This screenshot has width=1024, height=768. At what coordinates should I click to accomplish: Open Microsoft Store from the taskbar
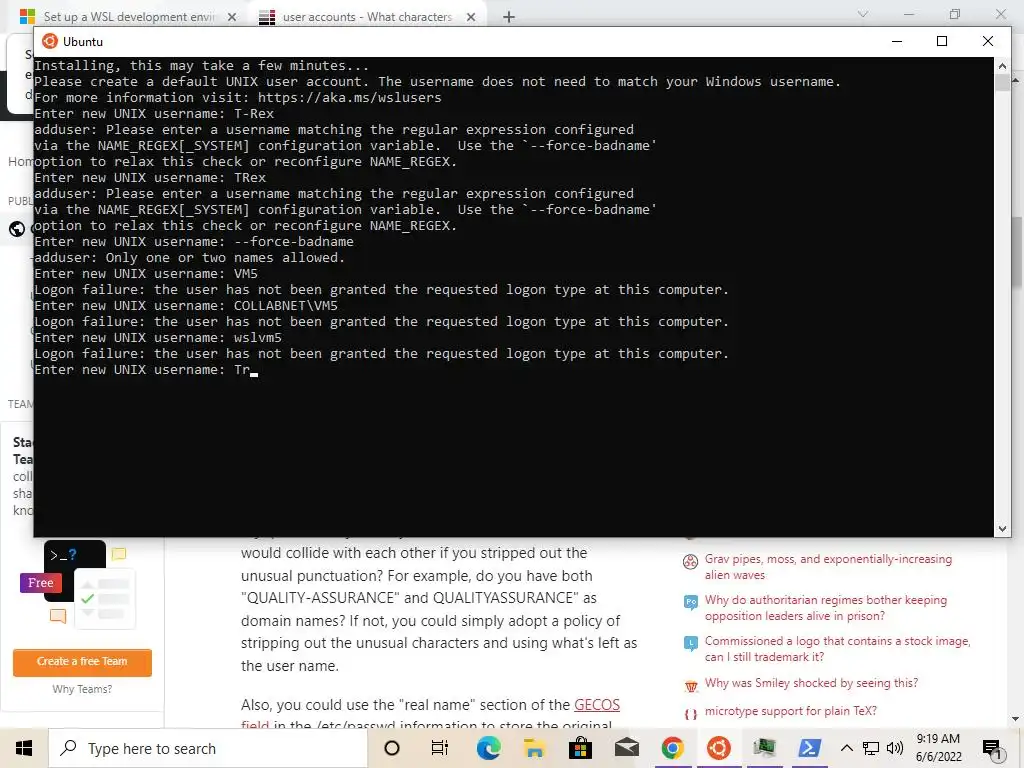[580, 748]
